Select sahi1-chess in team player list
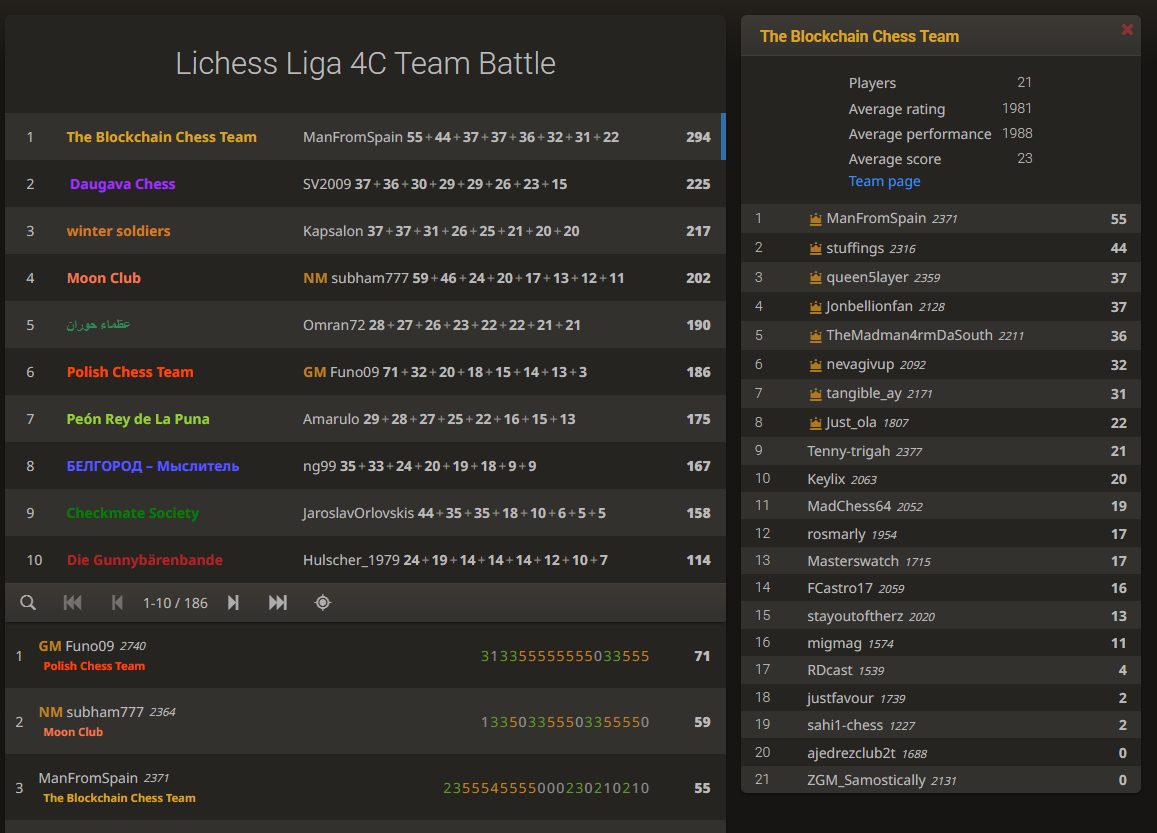The width and height of the screenshot is (1157, 833). 941,725
